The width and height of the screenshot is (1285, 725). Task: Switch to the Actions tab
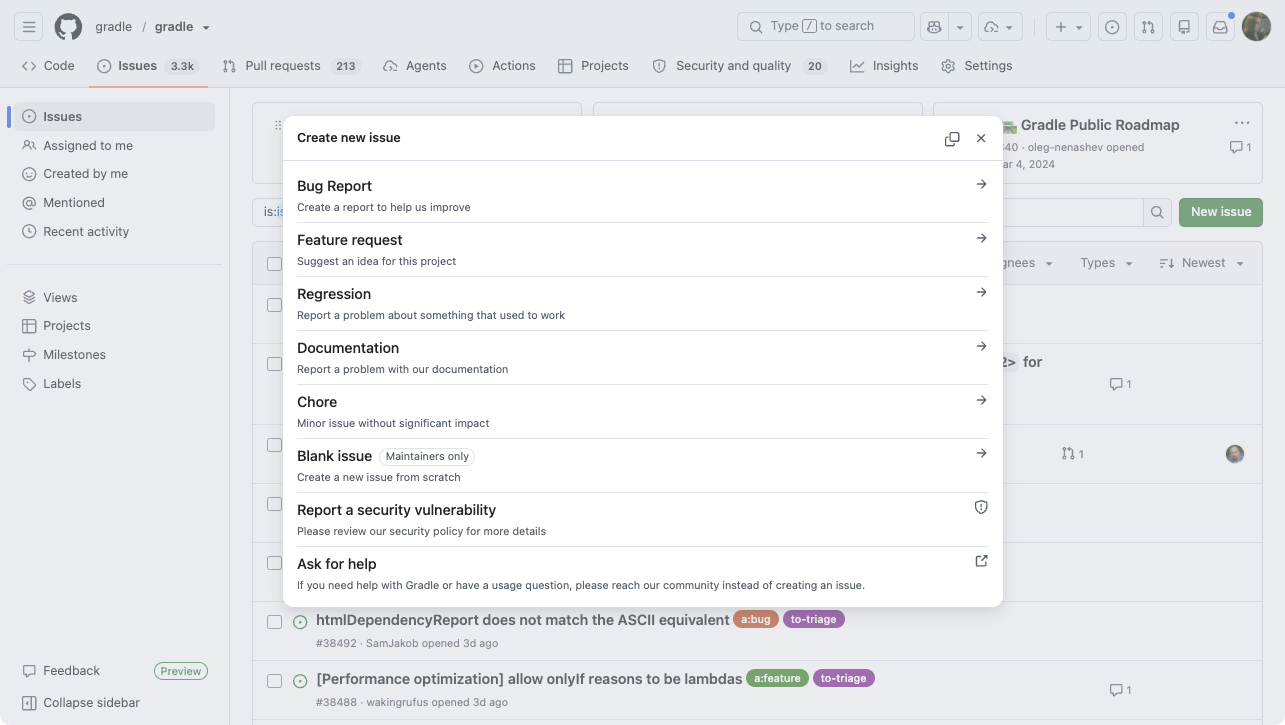coord(503,66)
